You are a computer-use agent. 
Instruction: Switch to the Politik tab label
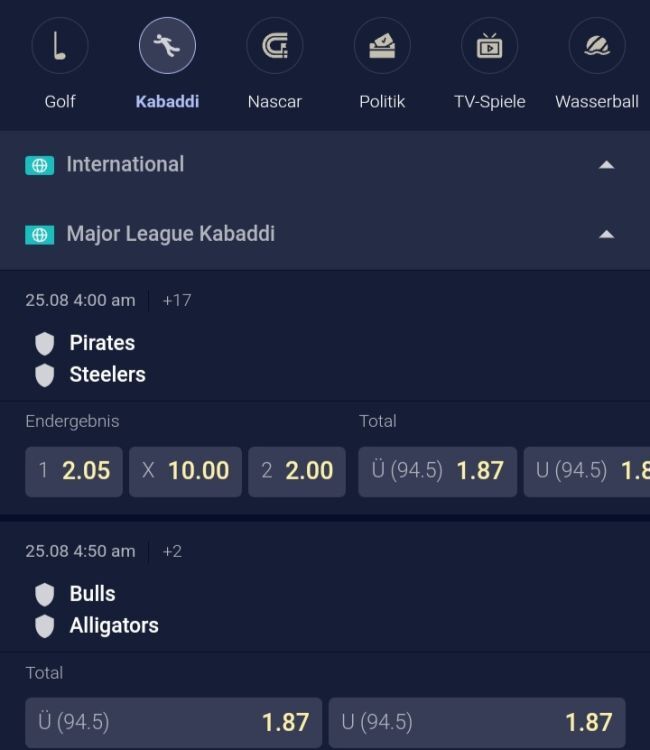click(x=382, y=101)
